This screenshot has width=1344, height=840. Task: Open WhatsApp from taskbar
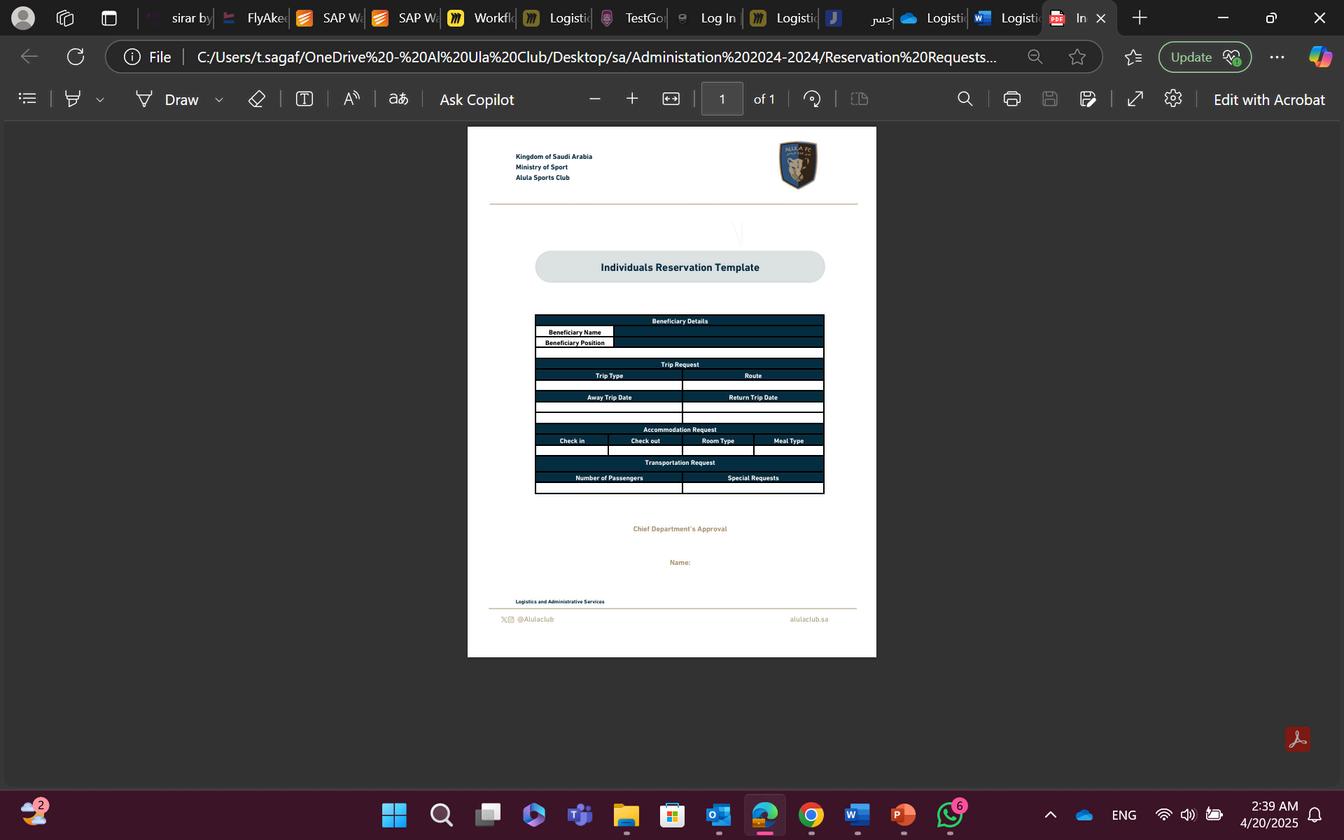(950, 815)
